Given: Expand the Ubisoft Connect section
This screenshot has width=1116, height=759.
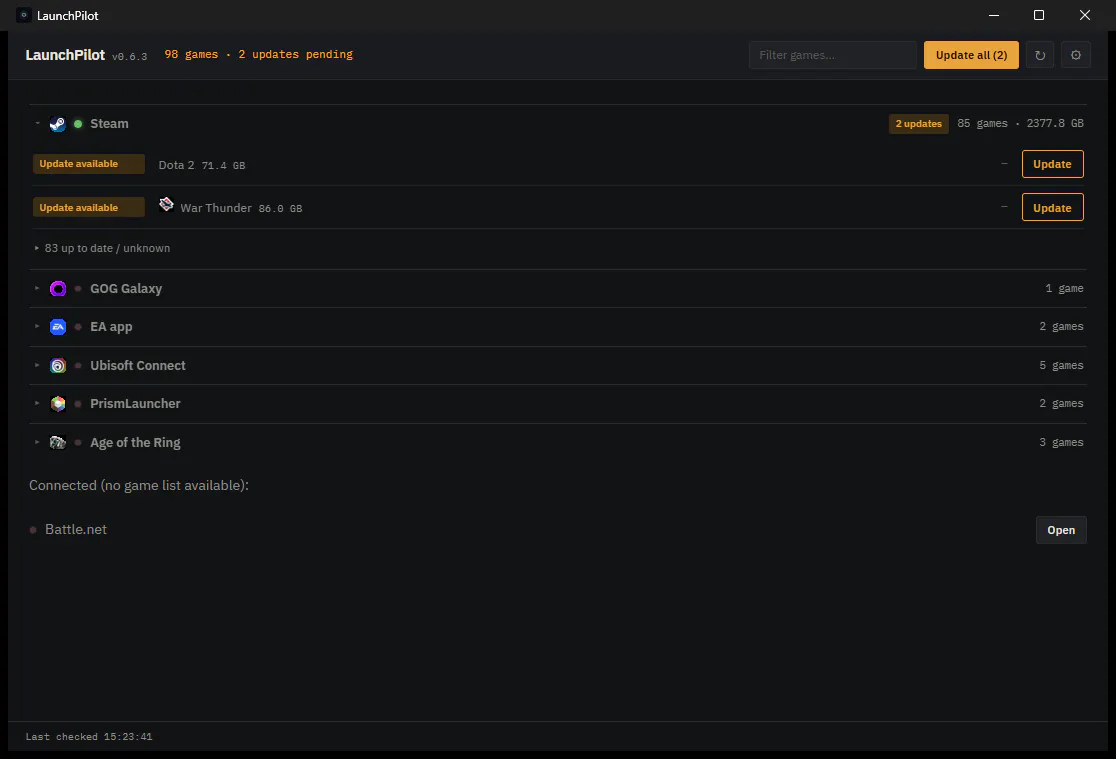Looking at the screenshot, I should 37,365.
